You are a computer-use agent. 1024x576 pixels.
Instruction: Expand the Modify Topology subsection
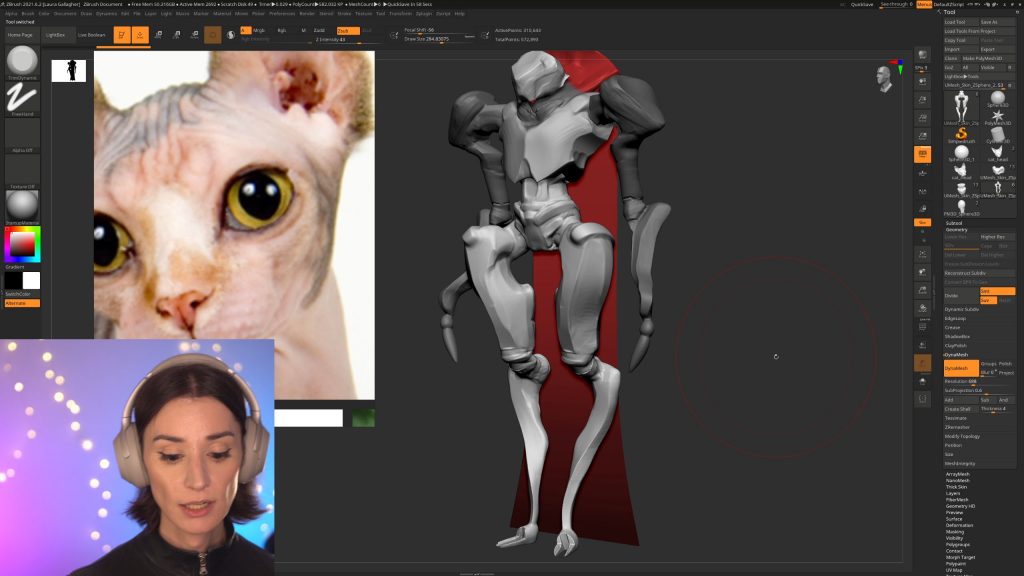[963, 436]
